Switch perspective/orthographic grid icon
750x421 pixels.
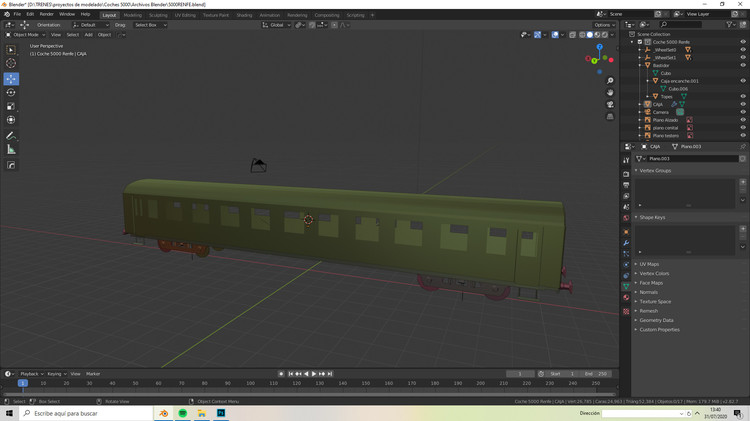point(610,116)
